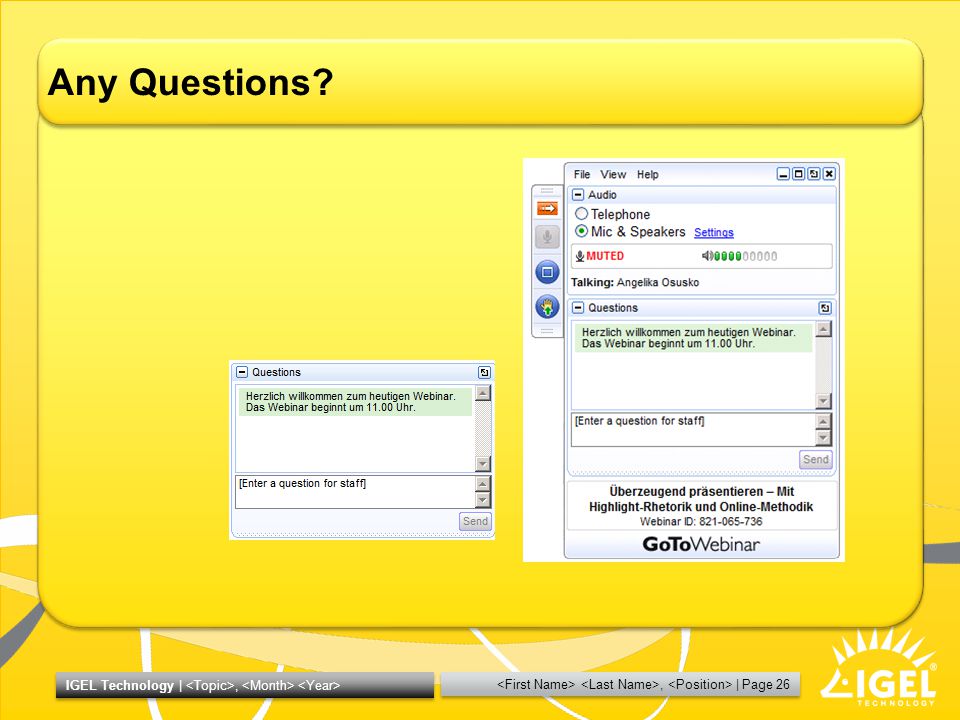Viewport: 960px width, 720px height.
Task: Click the muted microphone icon beside MUTED
Action: click(x=579, y=257)
